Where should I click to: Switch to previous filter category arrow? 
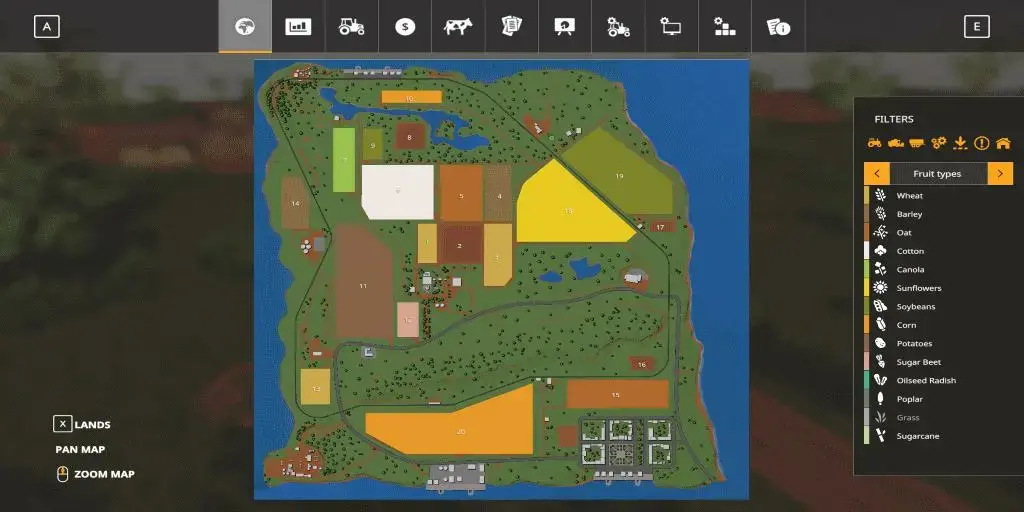[x=877, y=174]
